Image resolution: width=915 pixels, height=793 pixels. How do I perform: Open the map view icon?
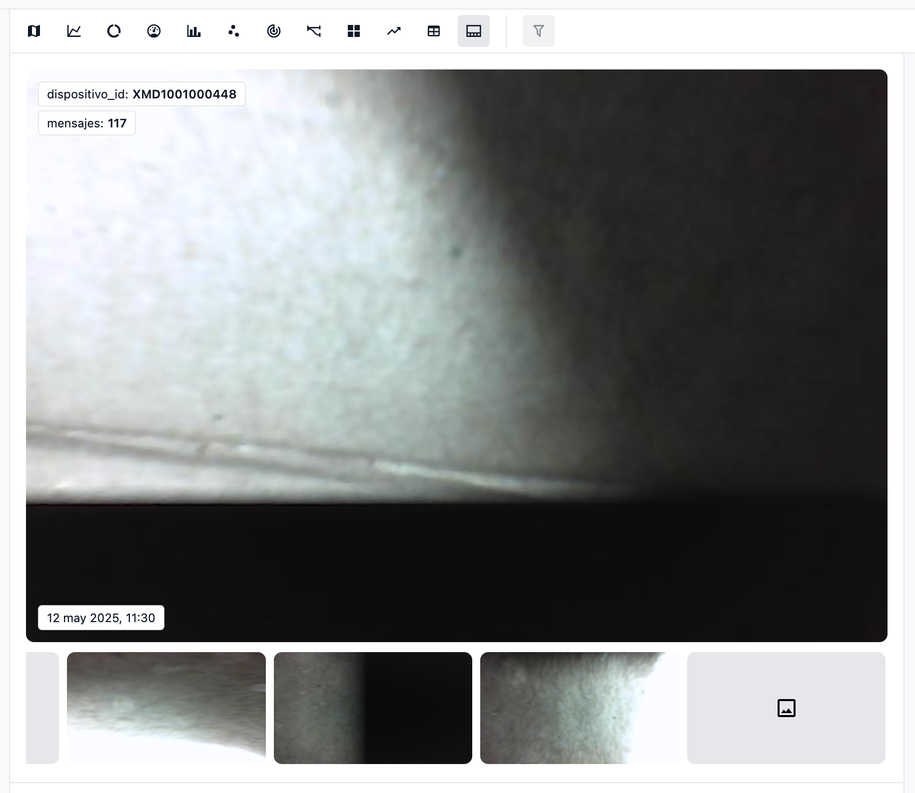point(34,31)
